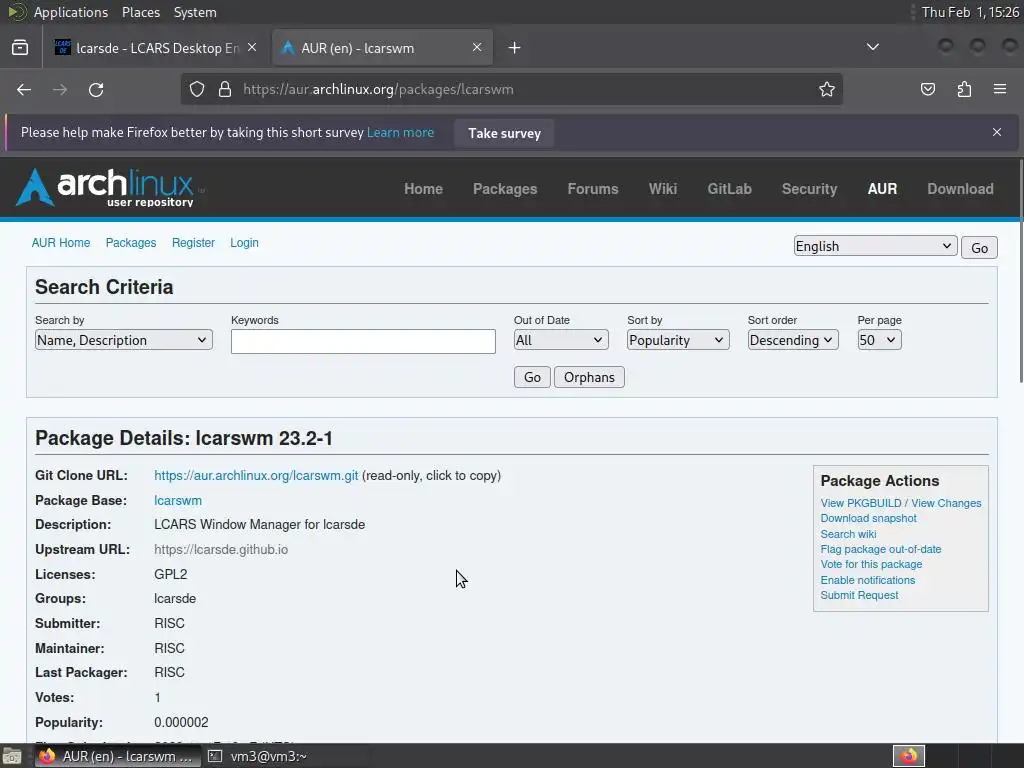The image size is (1024, 768).
Task: Click Vote for this package link
Action: pyautogui.click(x=871, y=564)
